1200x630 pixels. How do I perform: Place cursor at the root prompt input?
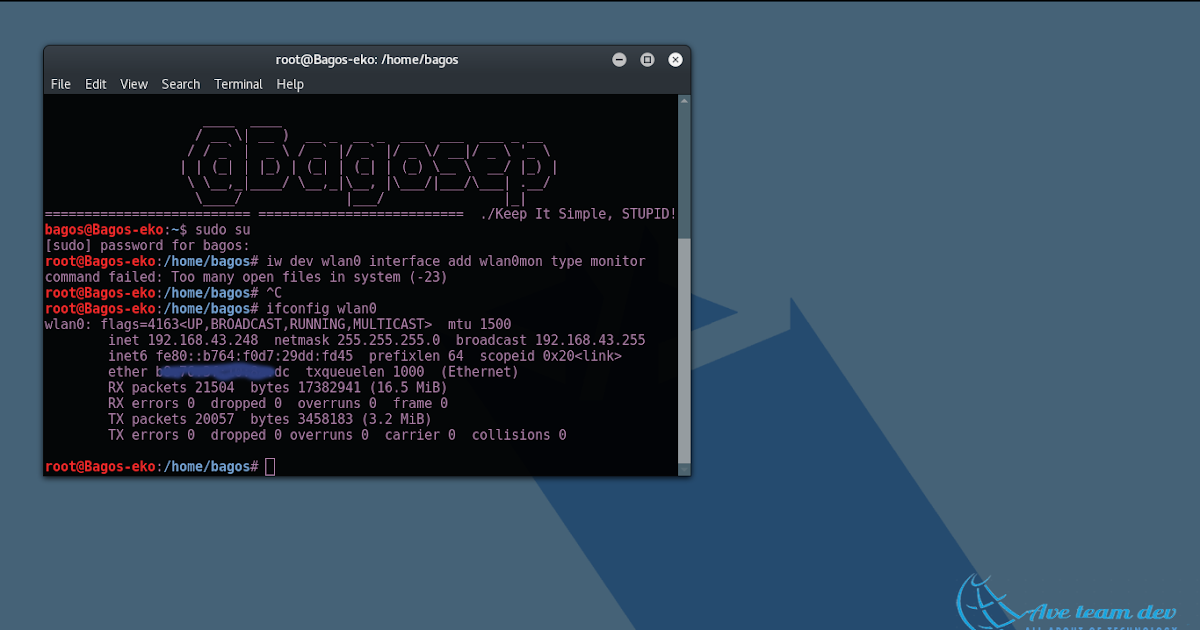point(268,465)
